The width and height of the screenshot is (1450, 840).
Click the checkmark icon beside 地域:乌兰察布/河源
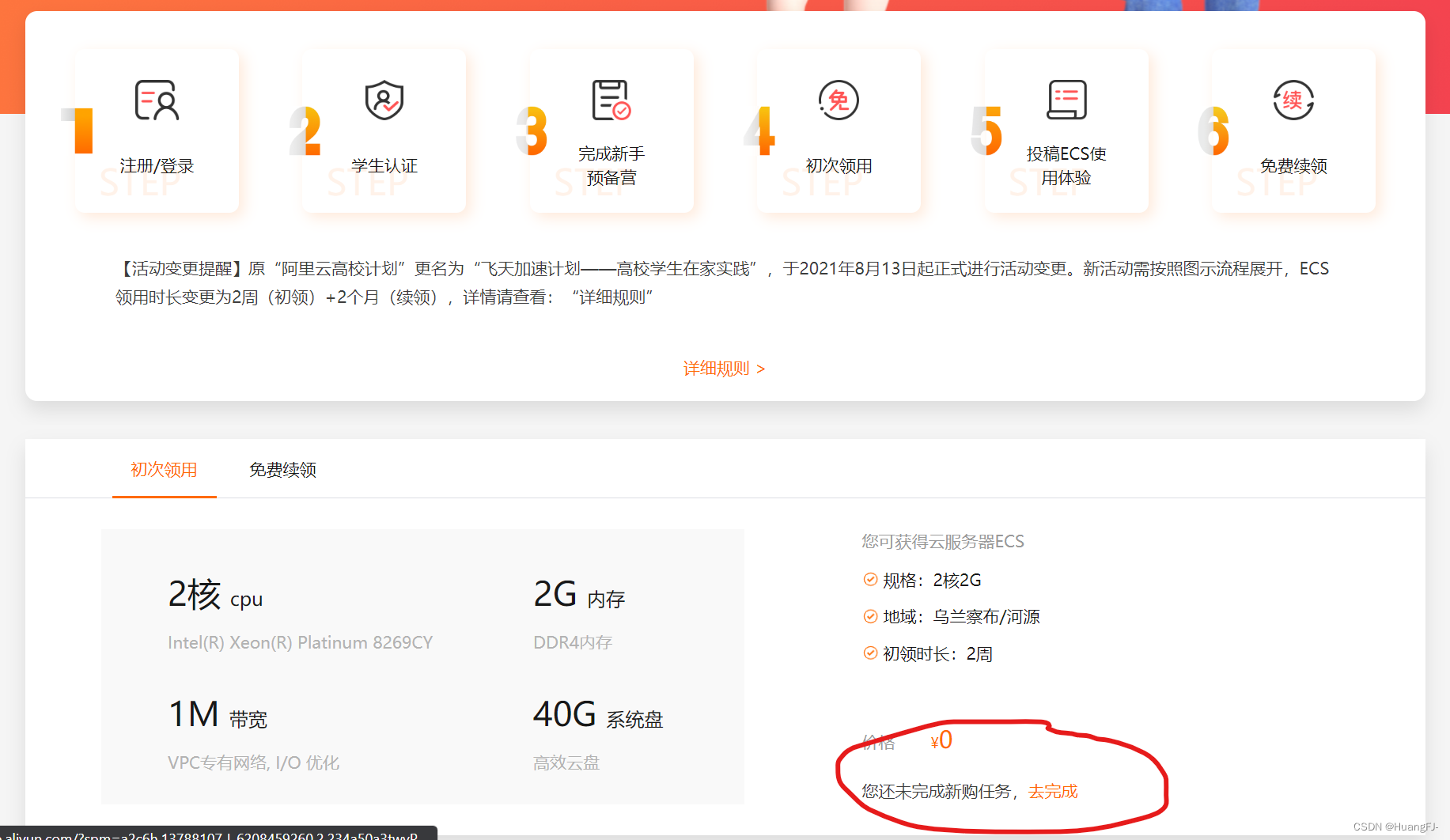pyautogui.click(x=870, y=616)
